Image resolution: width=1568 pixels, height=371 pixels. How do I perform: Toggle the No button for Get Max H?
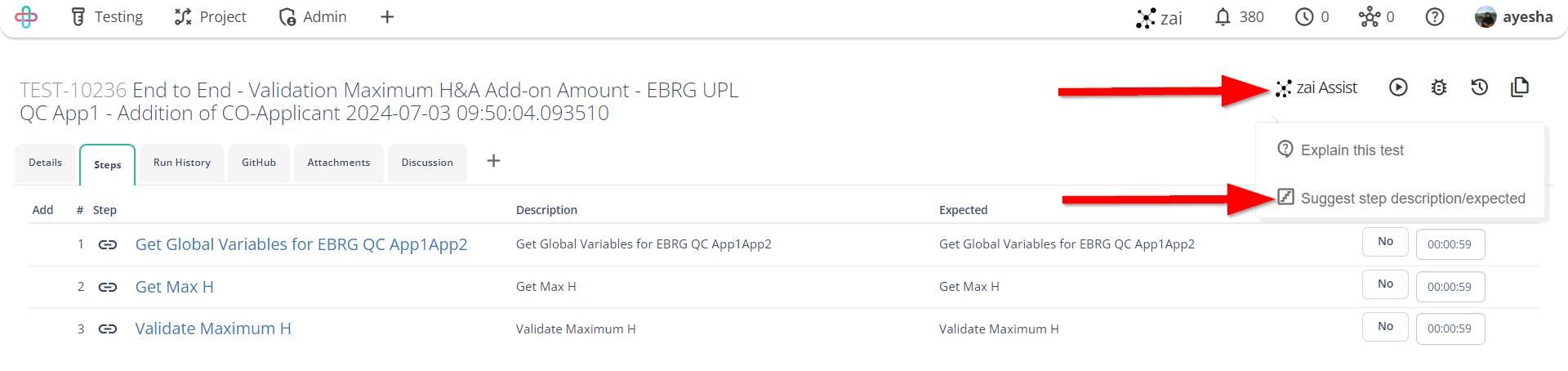[x=1385, y=284]
